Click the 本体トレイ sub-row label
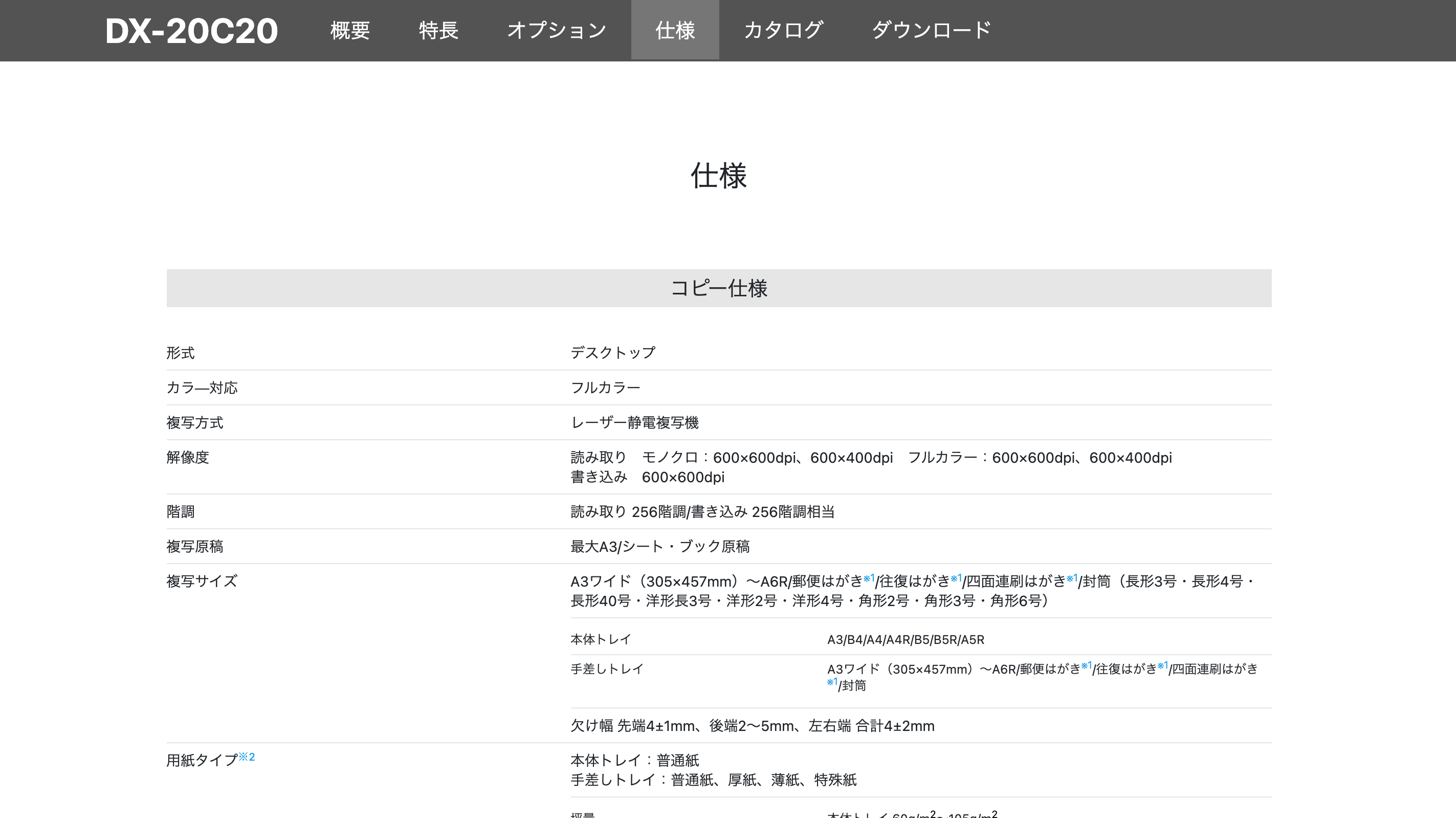 tap(600, 639)
